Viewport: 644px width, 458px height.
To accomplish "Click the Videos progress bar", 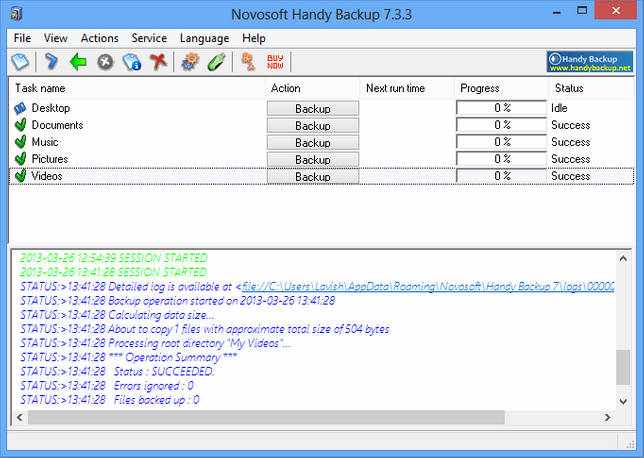I will point(501,176).
